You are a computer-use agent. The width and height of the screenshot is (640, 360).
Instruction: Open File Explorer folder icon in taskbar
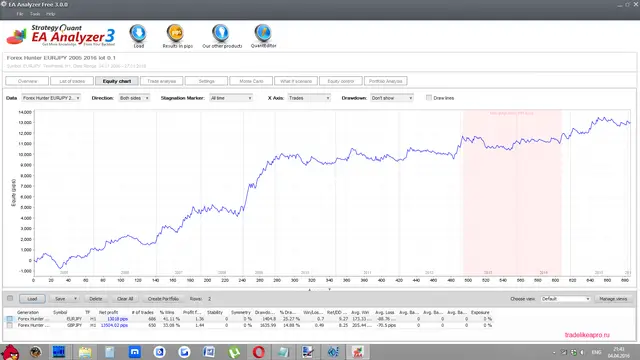point(85,352)
